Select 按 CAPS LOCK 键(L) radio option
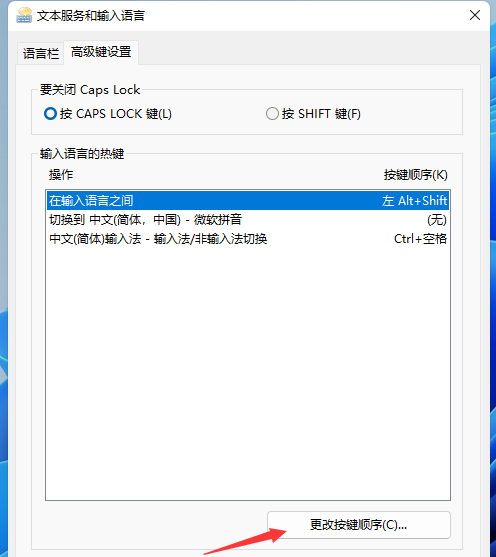 click(108, 114)
